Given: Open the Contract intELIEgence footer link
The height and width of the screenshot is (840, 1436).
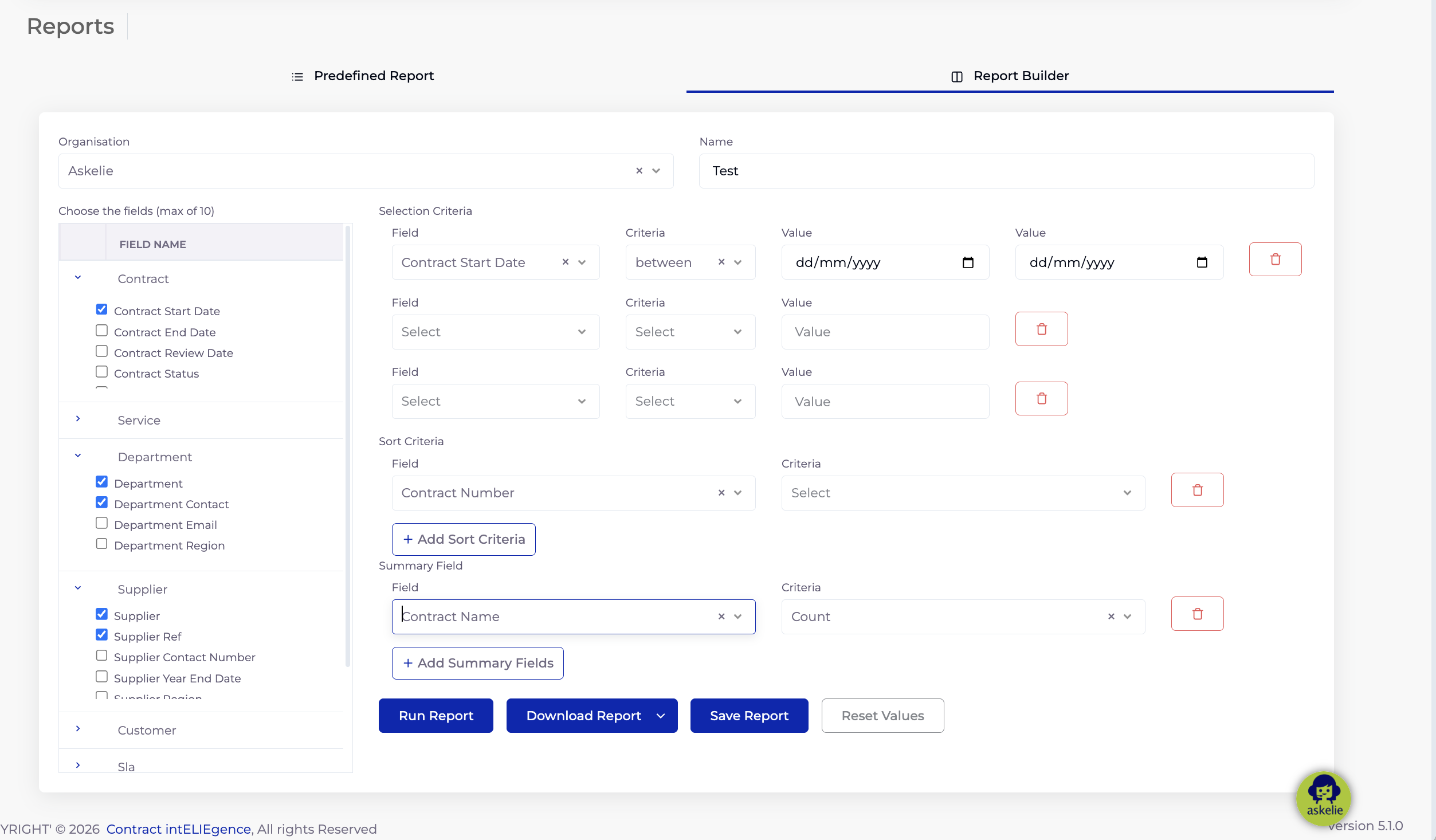Looking at the screenshot, I should pos(179,829).
